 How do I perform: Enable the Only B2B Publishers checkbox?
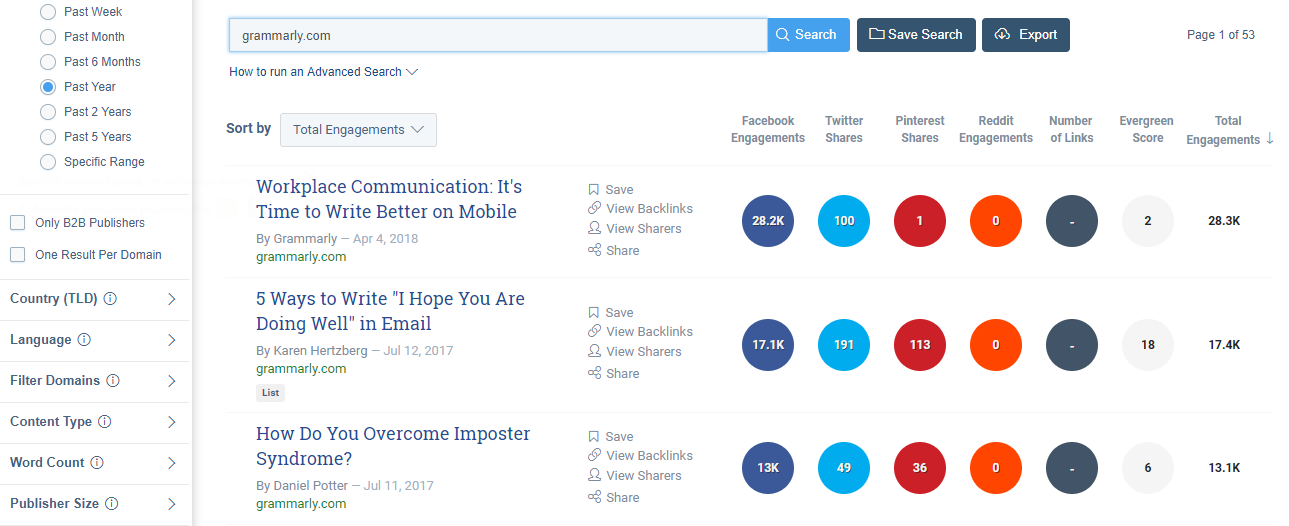pyautogui.click(x=18, y=223)
